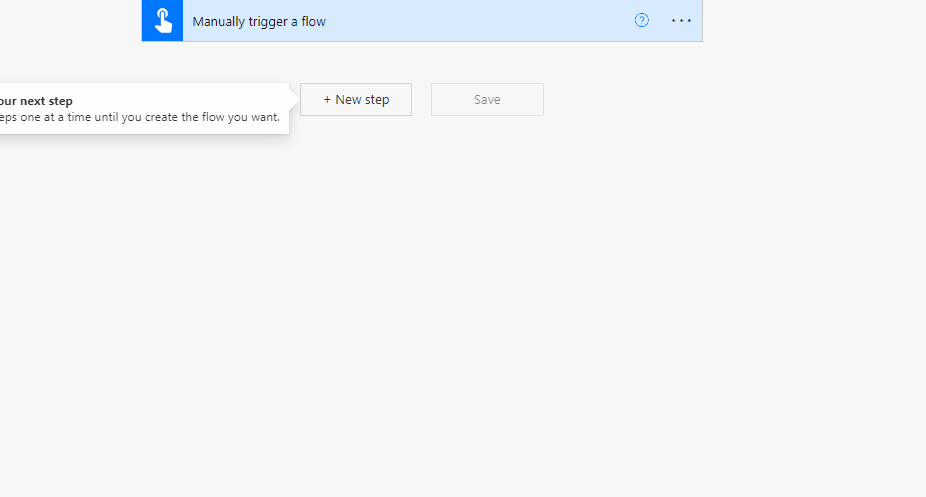Add a New step to the flow
The image size is (926, 497).
[356, 100]
